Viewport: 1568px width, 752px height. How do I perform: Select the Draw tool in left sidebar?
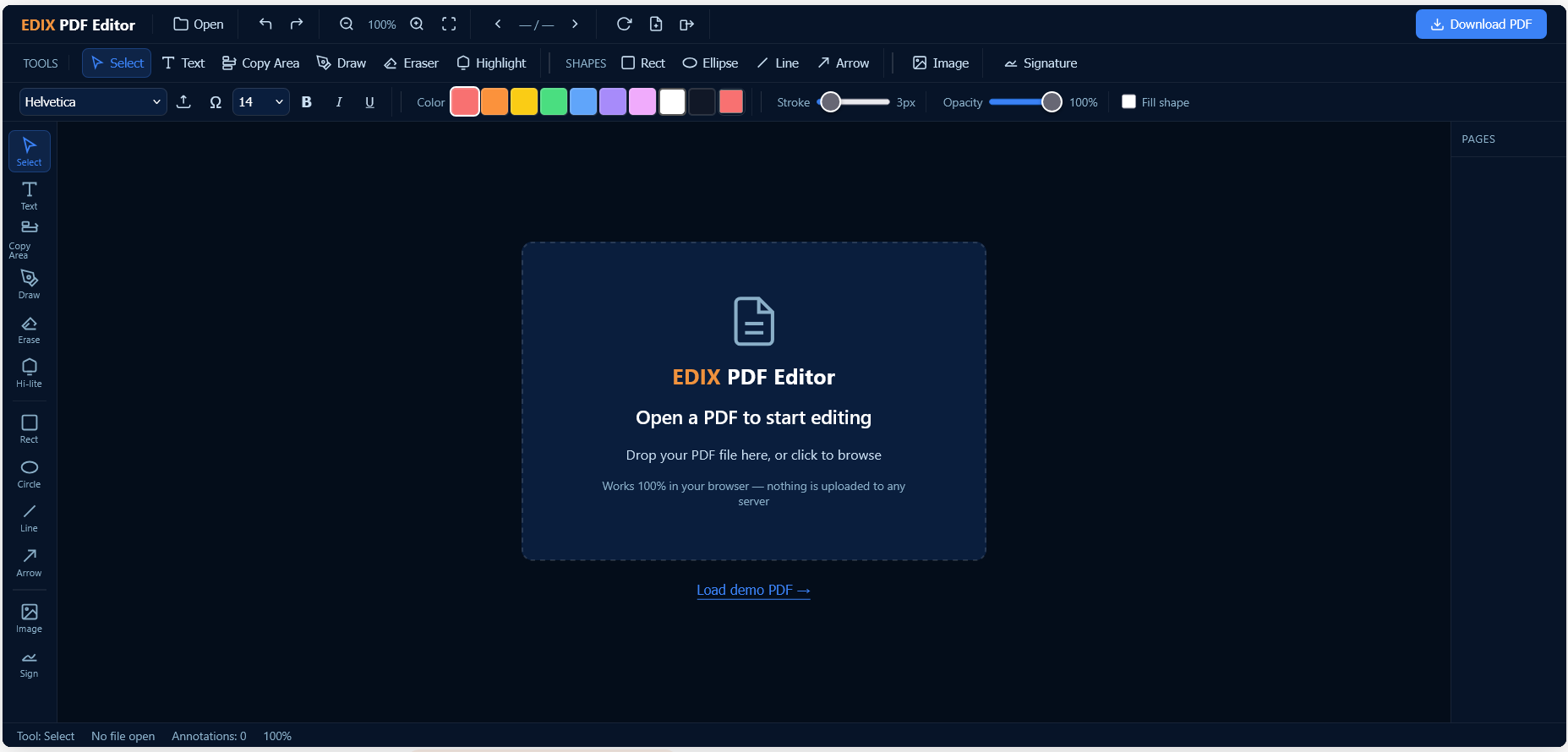pyautogui.click(x=29, y=285)
